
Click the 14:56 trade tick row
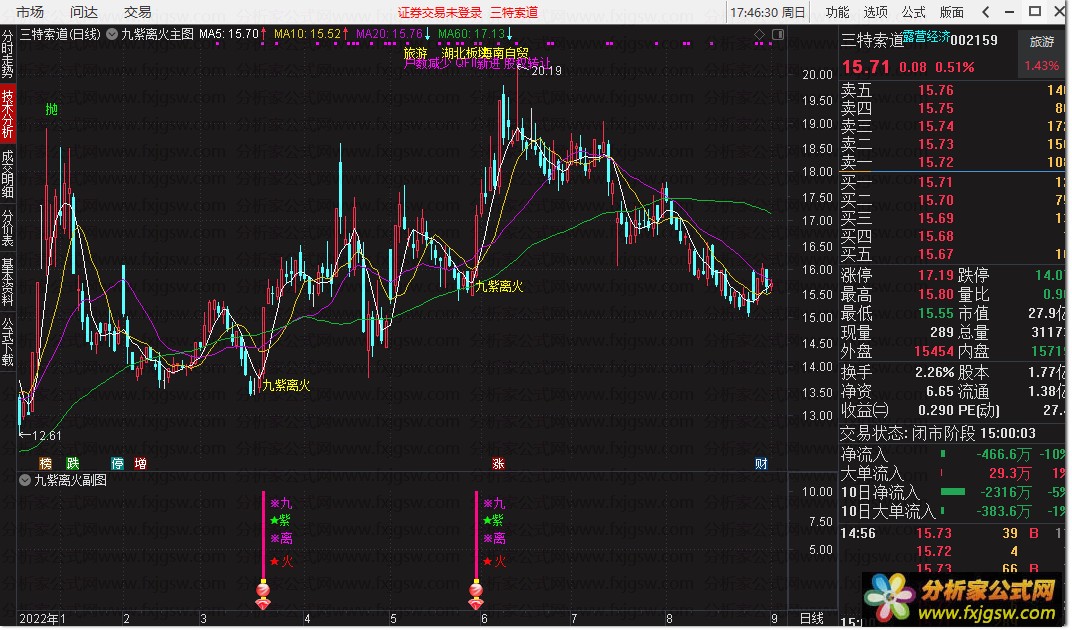coord(952,533)
